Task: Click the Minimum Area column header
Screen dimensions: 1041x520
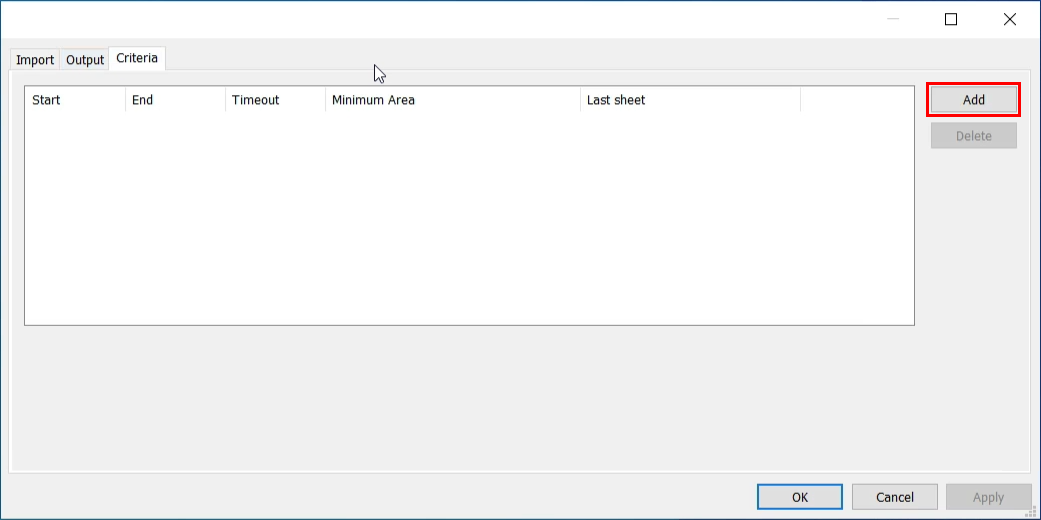Action: click(x=452, y=100)
